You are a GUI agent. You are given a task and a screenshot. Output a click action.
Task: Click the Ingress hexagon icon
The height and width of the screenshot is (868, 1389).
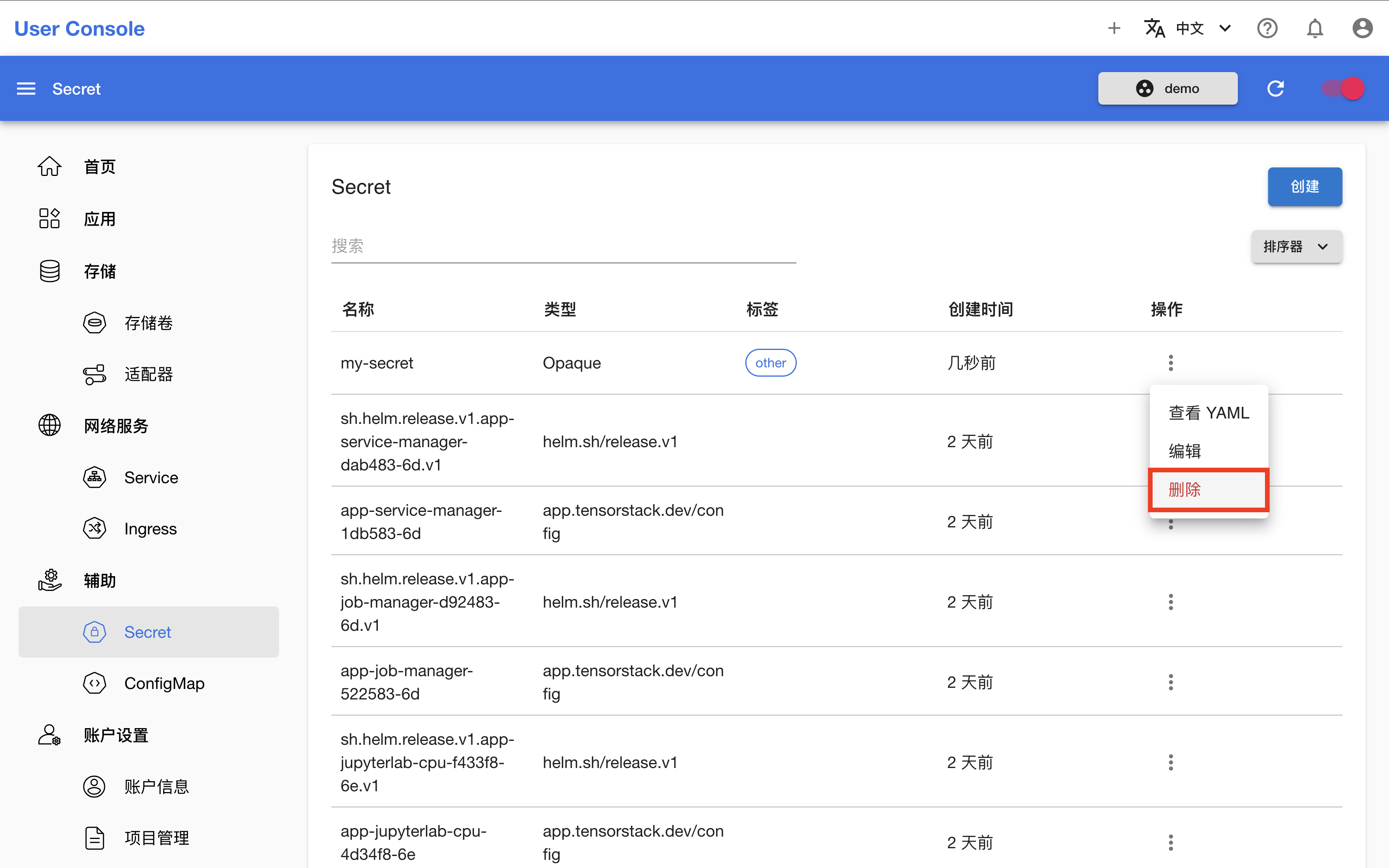pos(94,528)
